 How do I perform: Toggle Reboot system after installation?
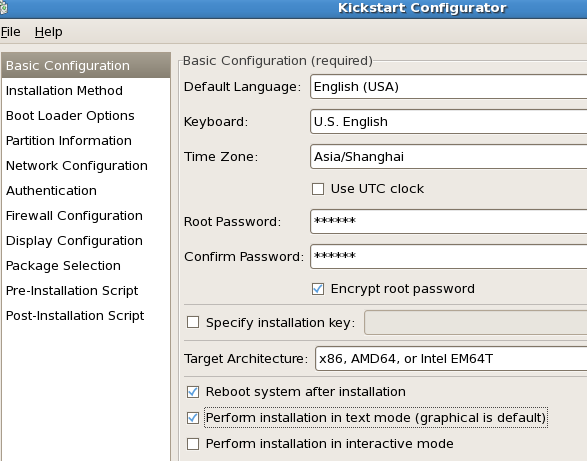pos(193,392)
